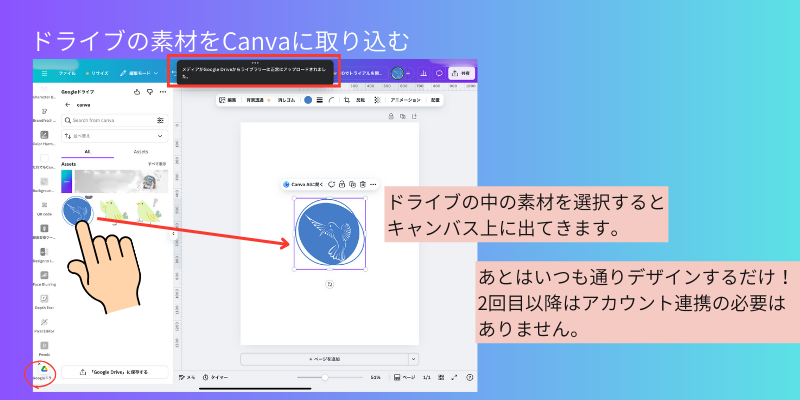This screenshot has height=400, width=800.
Task: Open the メモ notes panel
Action: [x=187, y=378]
